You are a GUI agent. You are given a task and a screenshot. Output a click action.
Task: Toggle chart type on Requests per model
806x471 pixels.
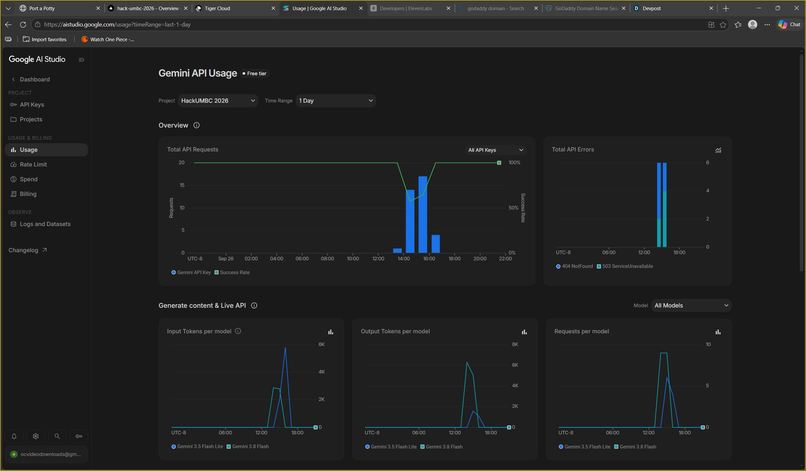(718, 332)
